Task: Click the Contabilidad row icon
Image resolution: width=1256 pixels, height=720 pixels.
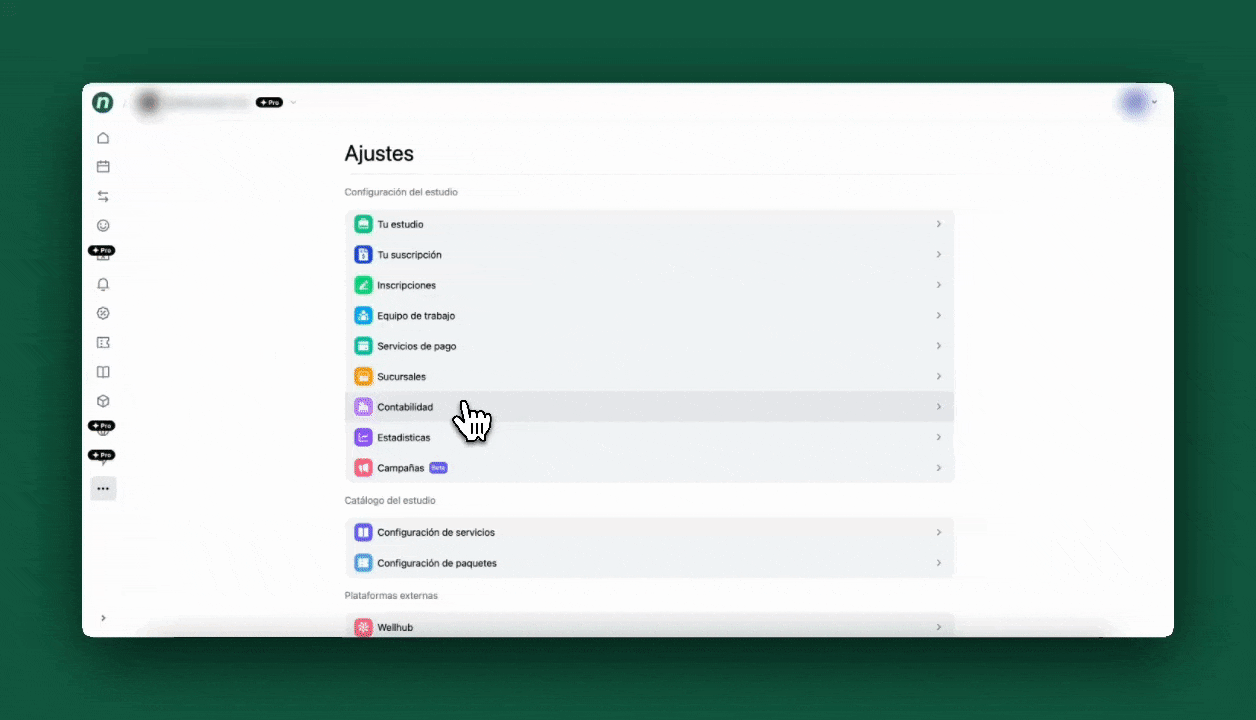Action: (x=363, y=407)
